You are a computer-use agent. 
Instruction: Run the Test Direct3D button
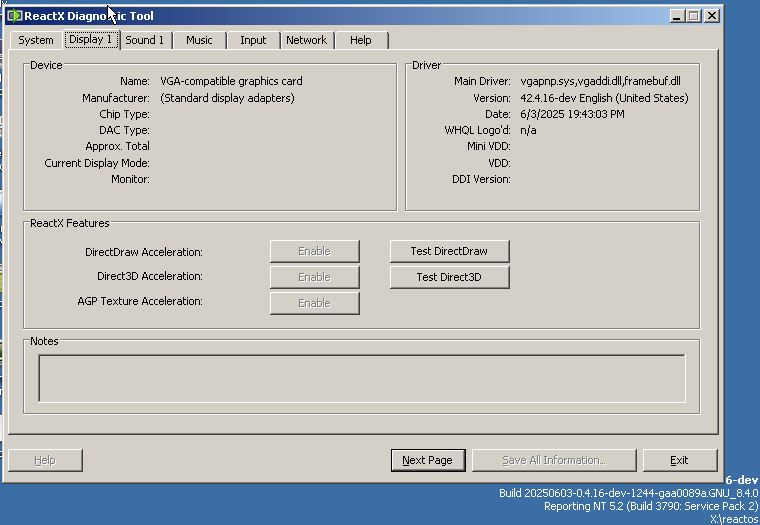(449, 277)
